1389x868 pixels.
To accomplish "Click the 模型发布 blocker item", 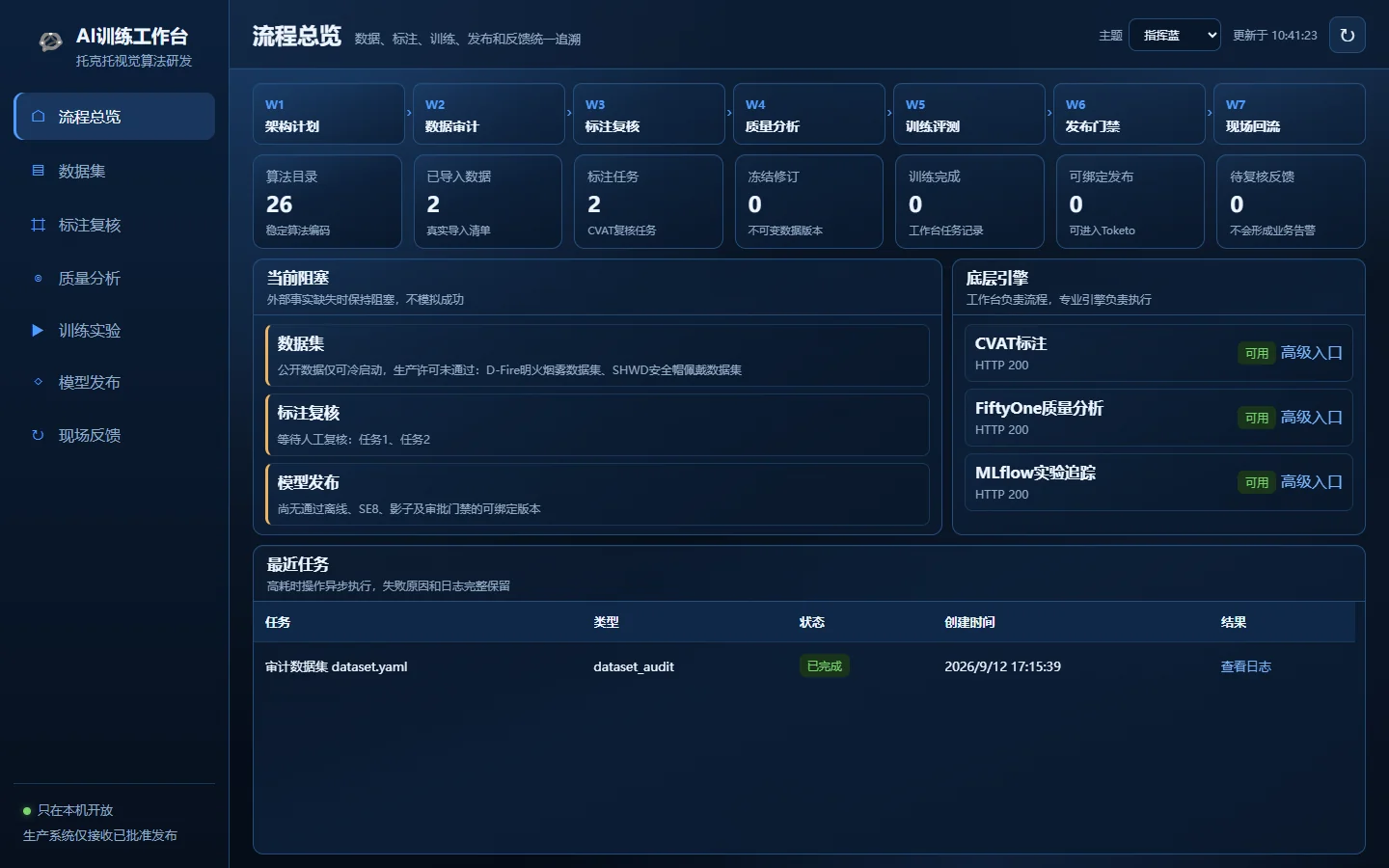I will [x=597, y=495].
